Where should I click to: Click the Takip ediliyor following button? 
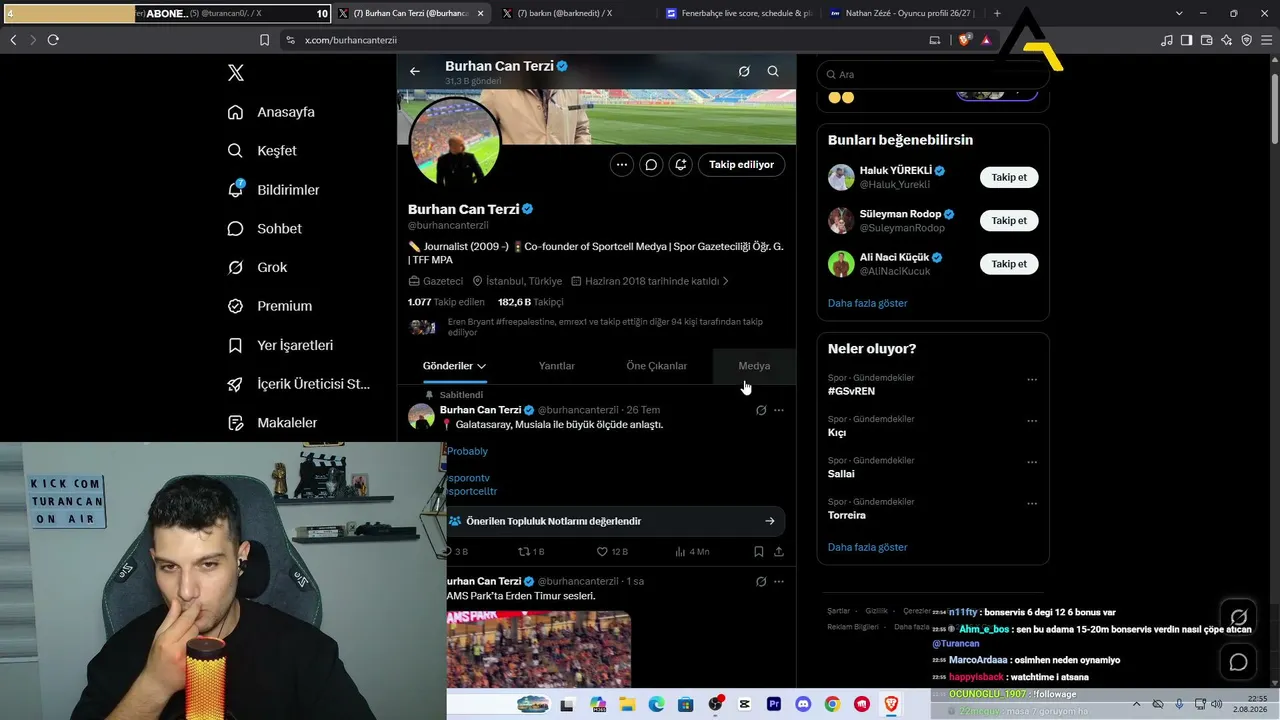pos(741,165)
